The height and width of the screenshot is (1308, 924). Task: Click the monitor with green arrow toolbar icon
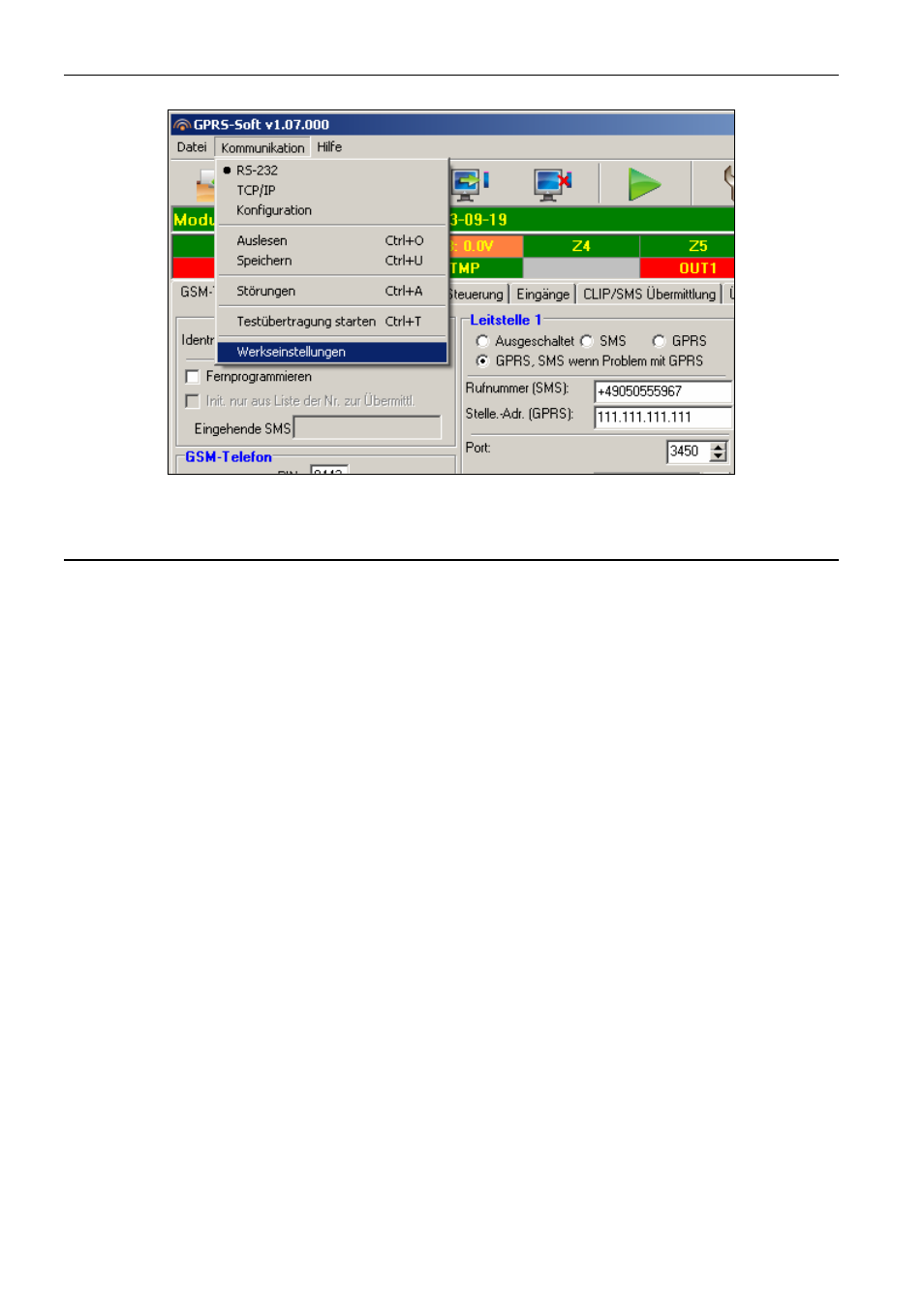pos(469,183)
